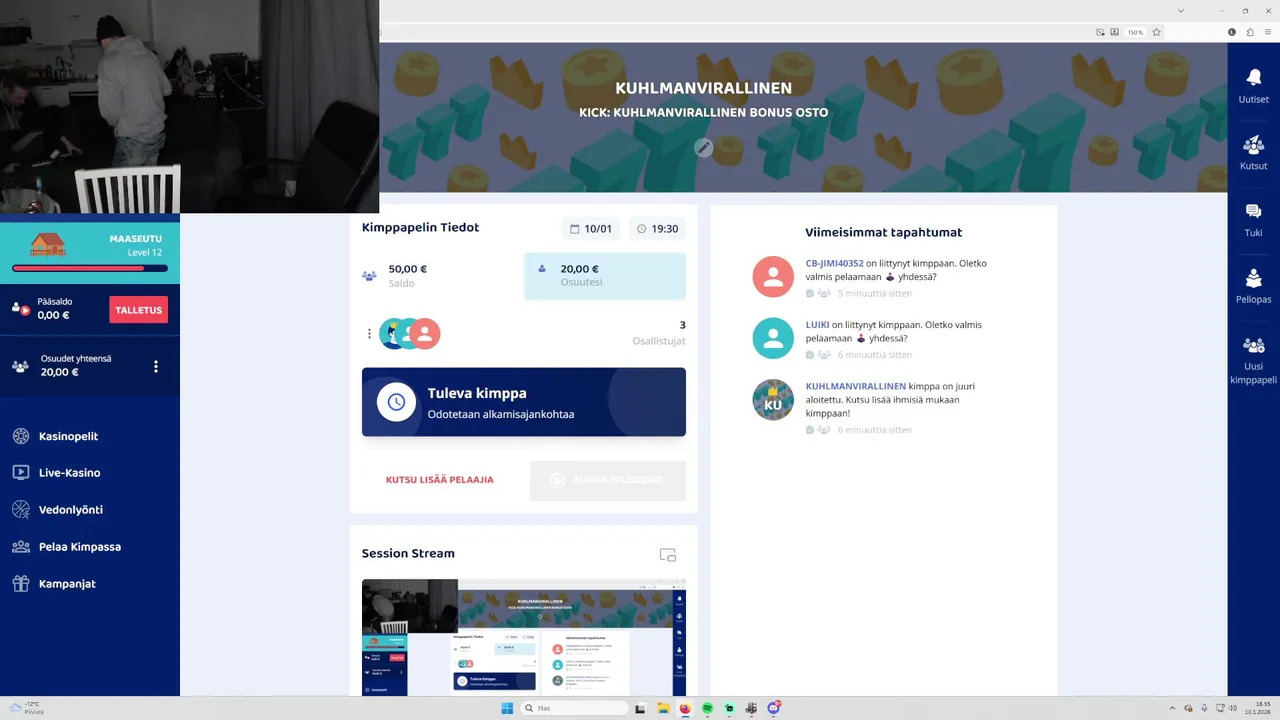Click the Tuleva kimppa clock icon

click(x=396, y=402)
